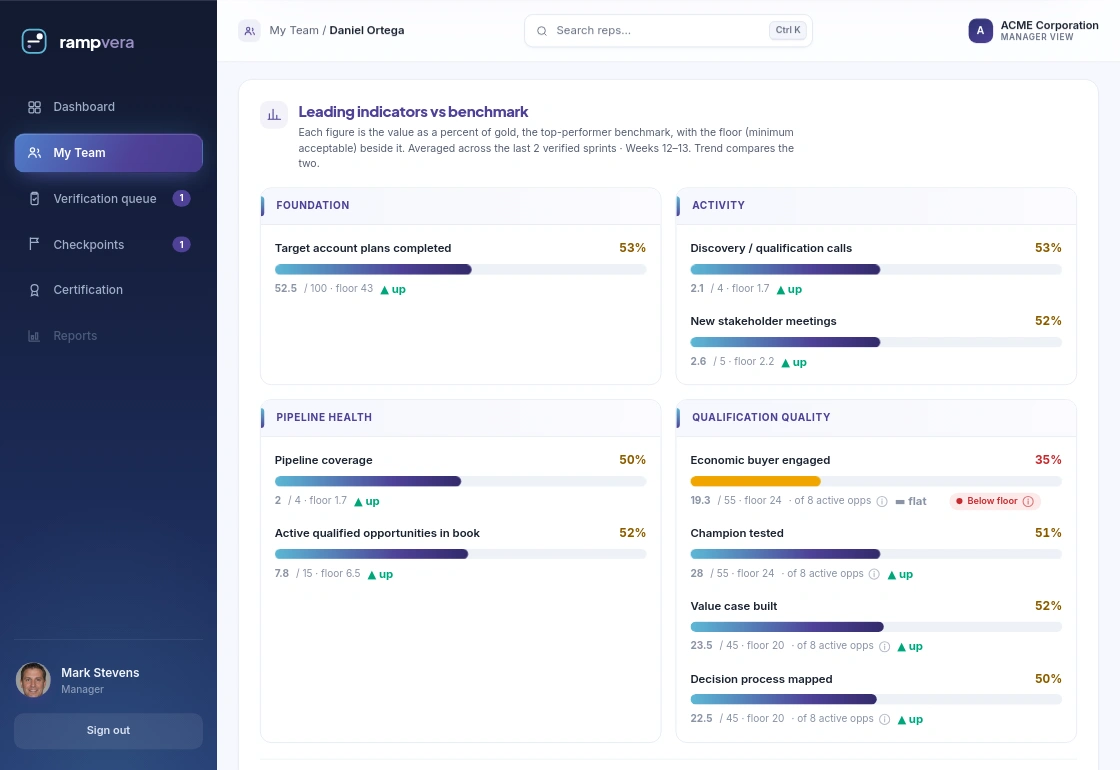
Task: Go to Checkpoints section
Action: pos(109,244)
